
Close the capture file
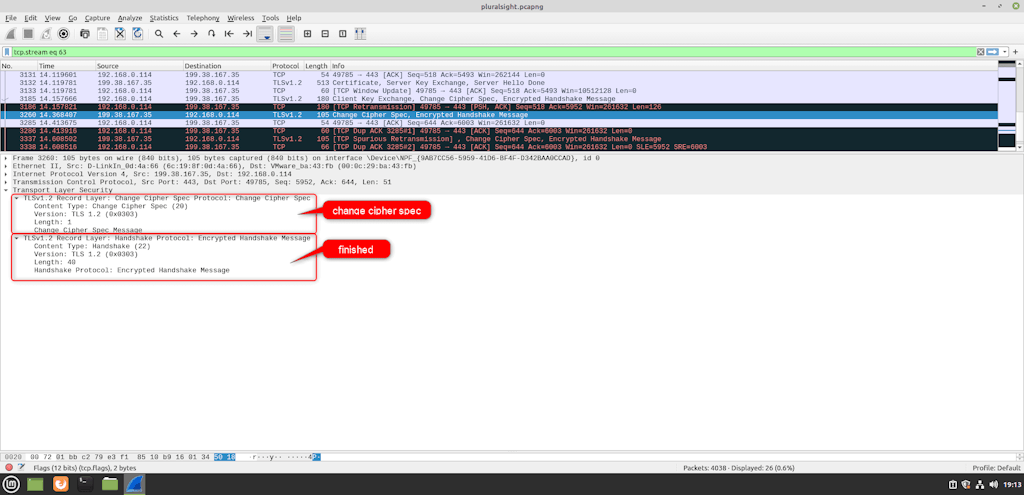pos(120,33)
